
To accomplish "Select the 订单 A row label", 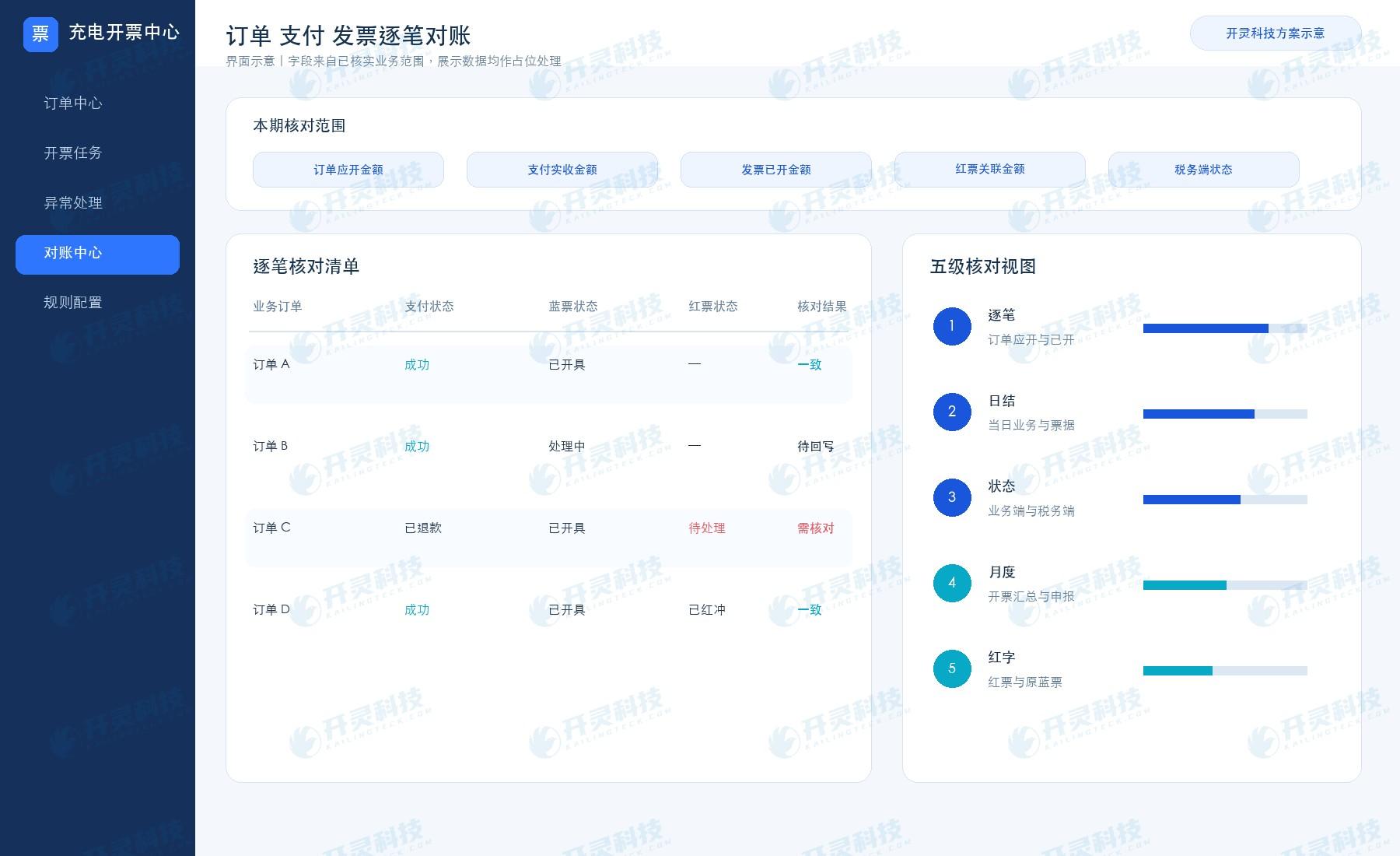I will pyautogui.click(x=271, y=364).
